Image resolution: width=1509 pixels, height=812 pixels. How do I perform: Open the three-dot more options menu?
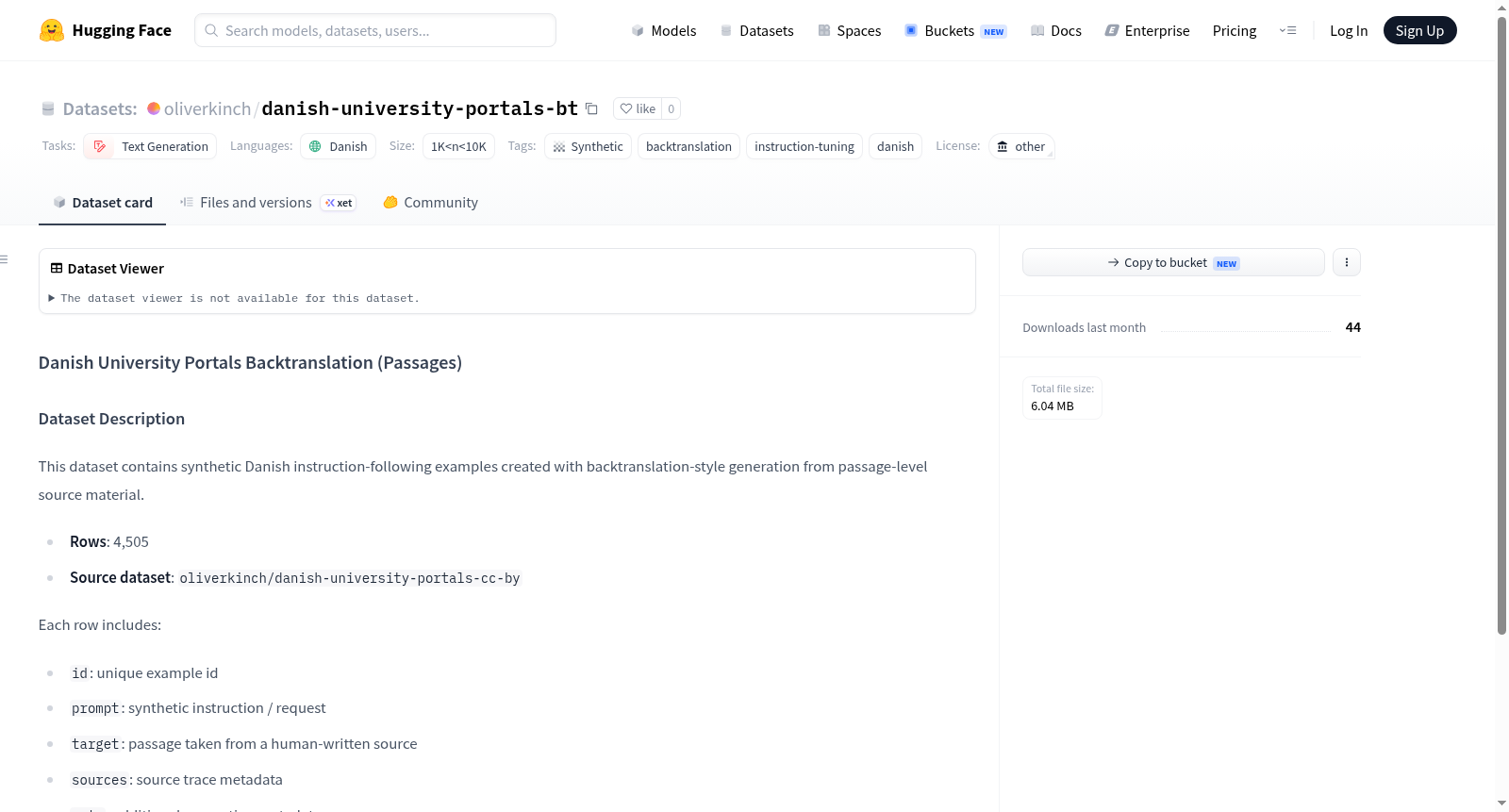click(1347, 262)
